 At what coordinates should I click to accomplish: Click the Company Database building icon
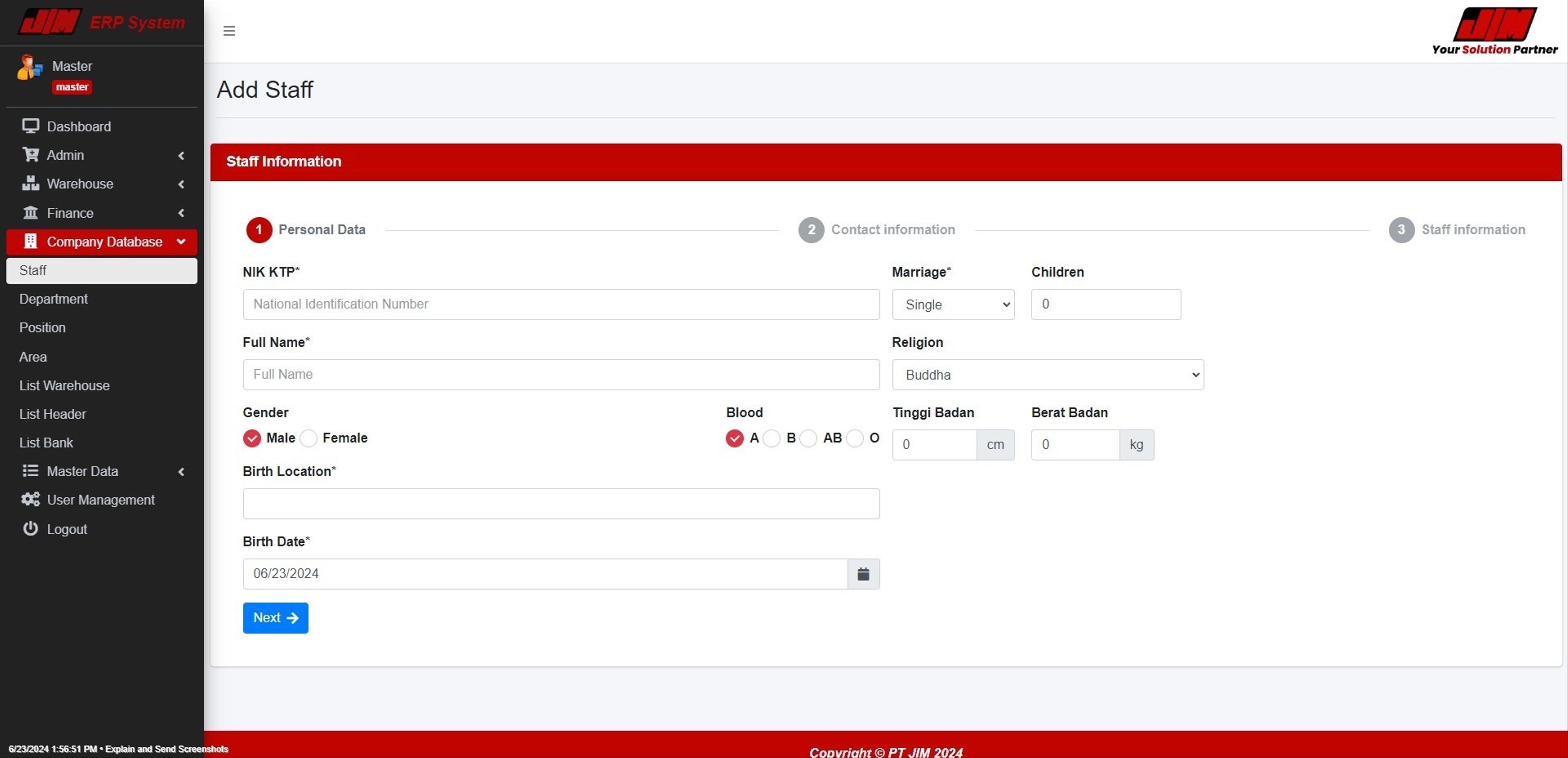click(x=31, y=241)
